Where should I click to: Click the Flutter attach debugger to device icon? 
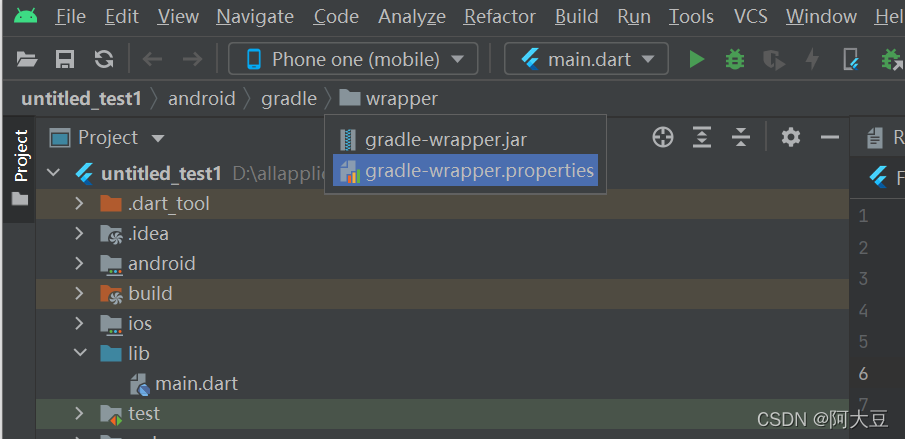(851, 59)
